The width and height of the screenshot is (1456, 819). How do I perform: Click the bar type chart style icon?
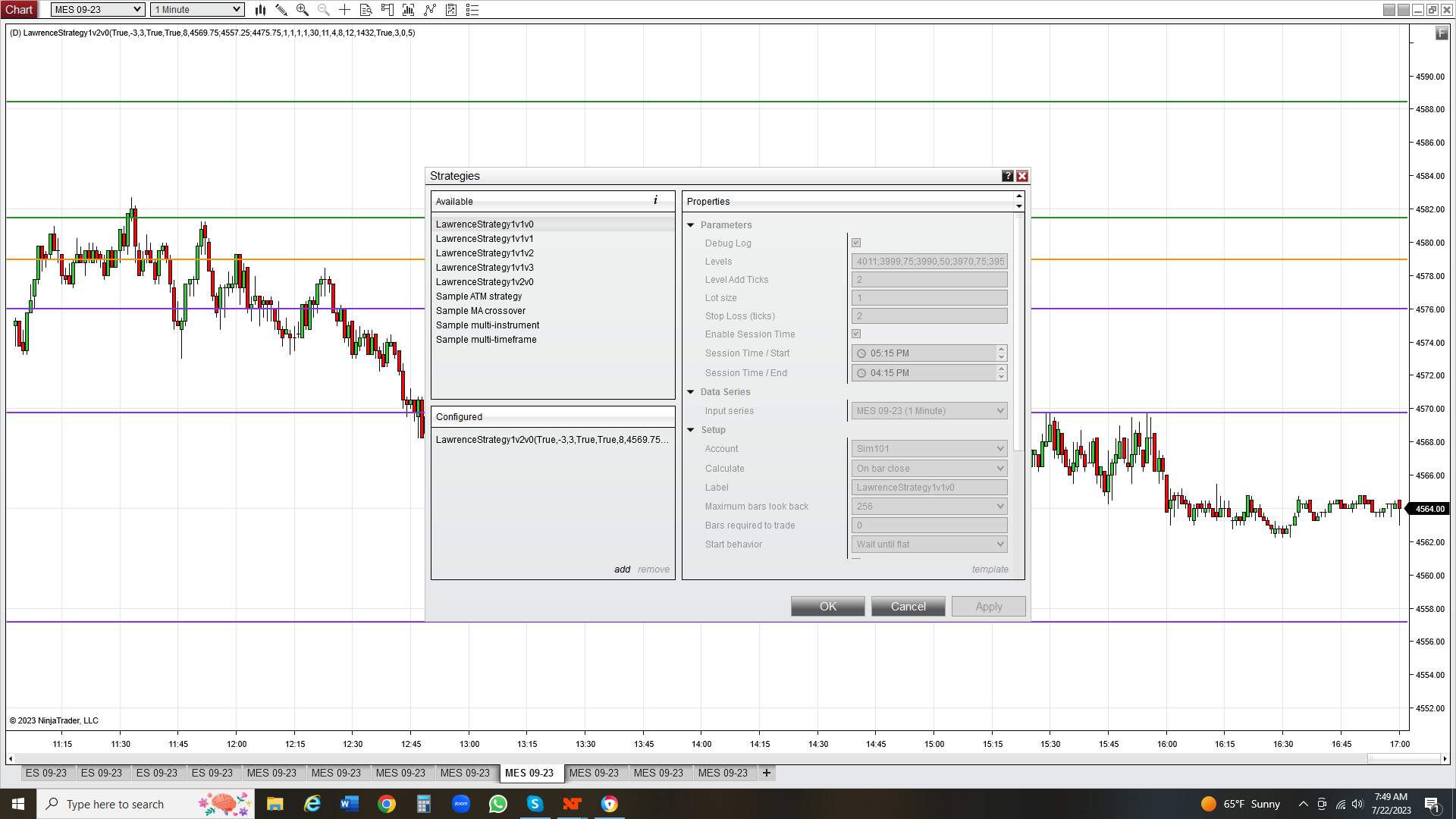pyautogui.click(x=260, y=10)
